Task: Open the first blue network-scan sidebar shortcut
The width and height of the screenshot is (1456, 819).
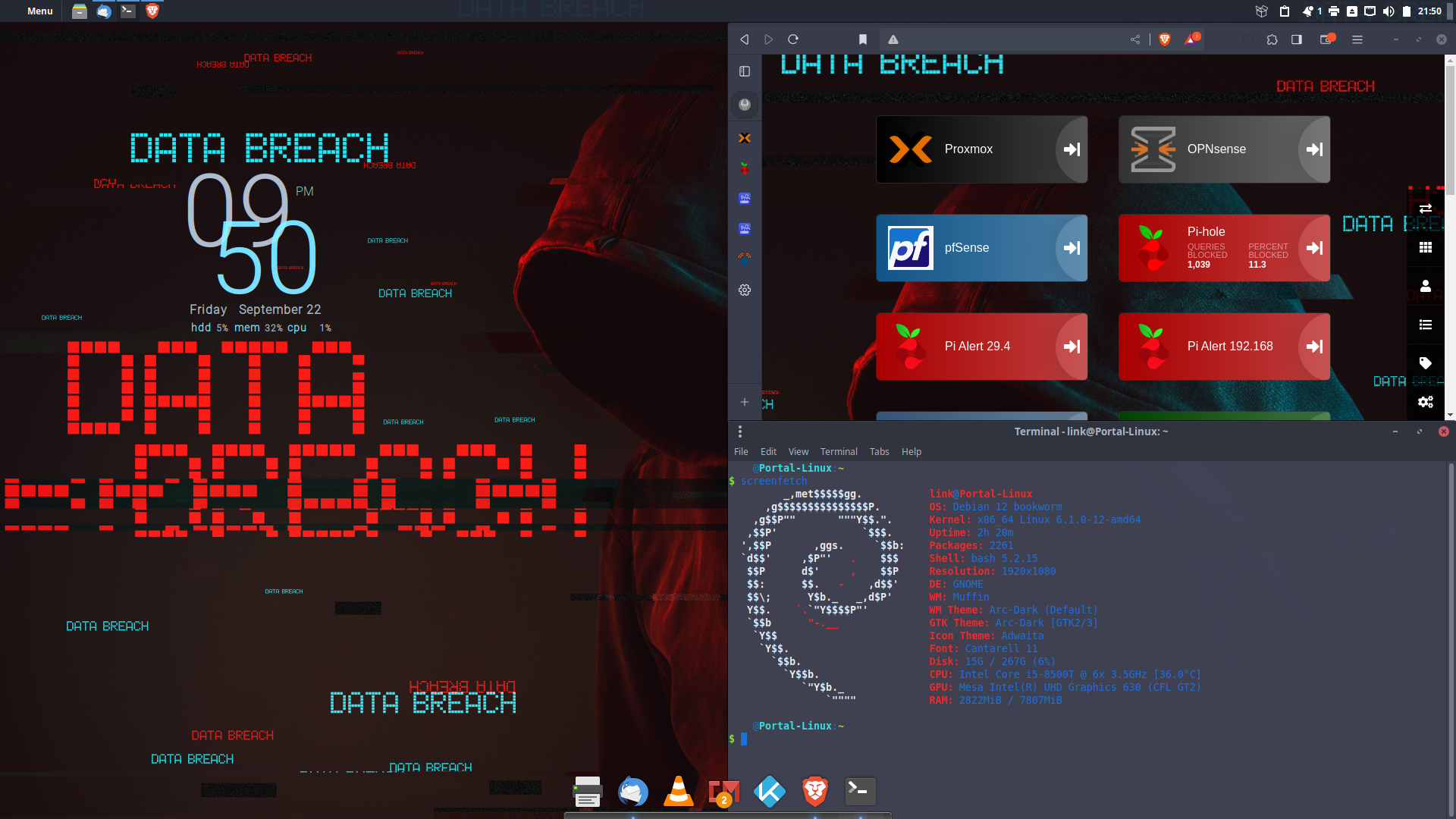Action: pos(745,199)
